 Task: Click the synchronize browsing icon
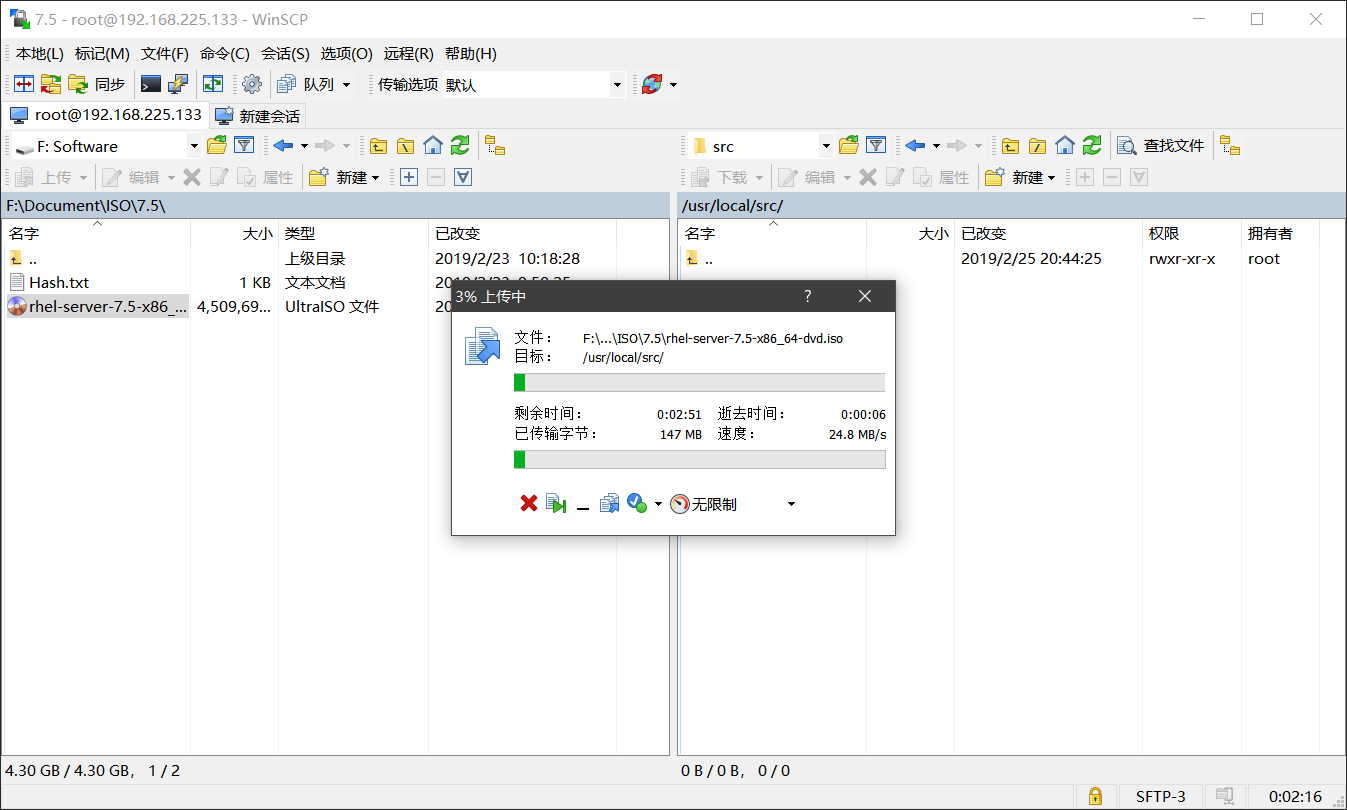pos(51,85)
